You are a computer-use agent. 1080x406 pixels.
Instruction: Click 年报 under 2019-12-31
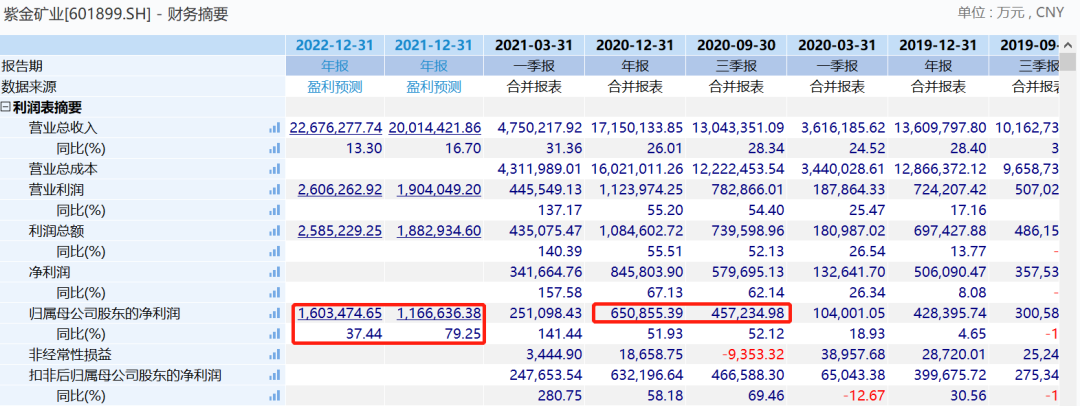tap(938, 66)
